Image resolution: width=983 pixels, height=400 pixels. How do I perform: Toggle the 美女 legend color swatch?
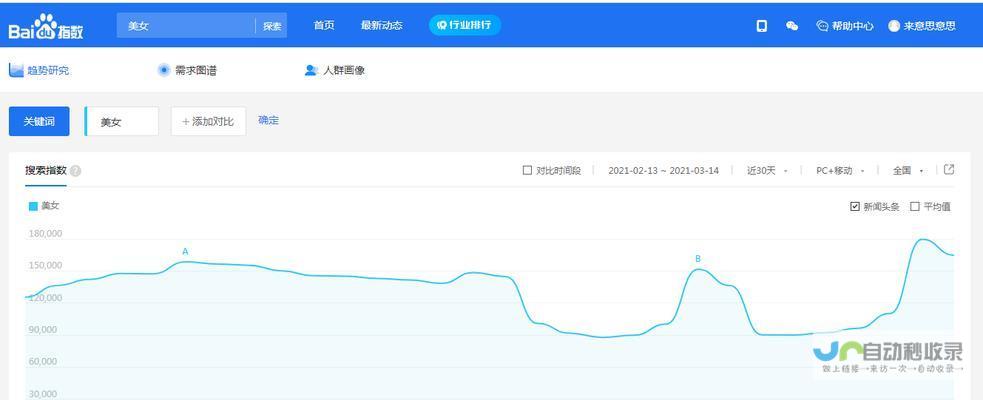33,206
